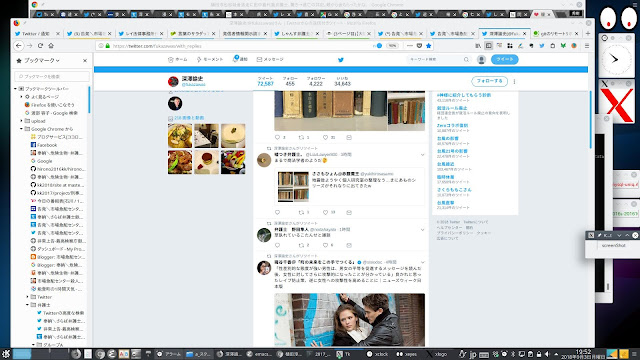This screenshot has width=640, height=360.
Task: Collapse the Google Chrome bookmark folder
Action: [x=21, y=129]
